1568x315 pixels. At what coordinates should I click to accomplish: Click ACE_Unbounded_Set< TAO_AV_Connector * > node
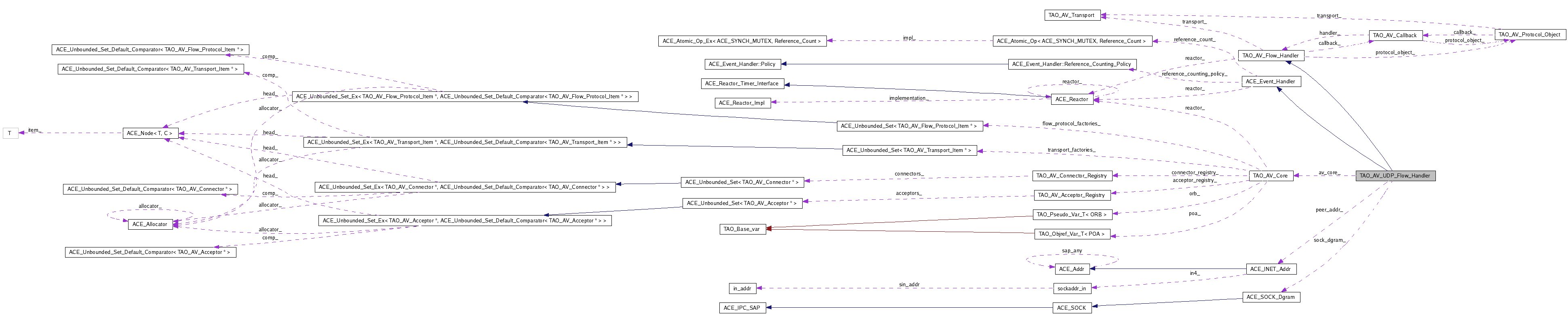click(x=742, y=182)
